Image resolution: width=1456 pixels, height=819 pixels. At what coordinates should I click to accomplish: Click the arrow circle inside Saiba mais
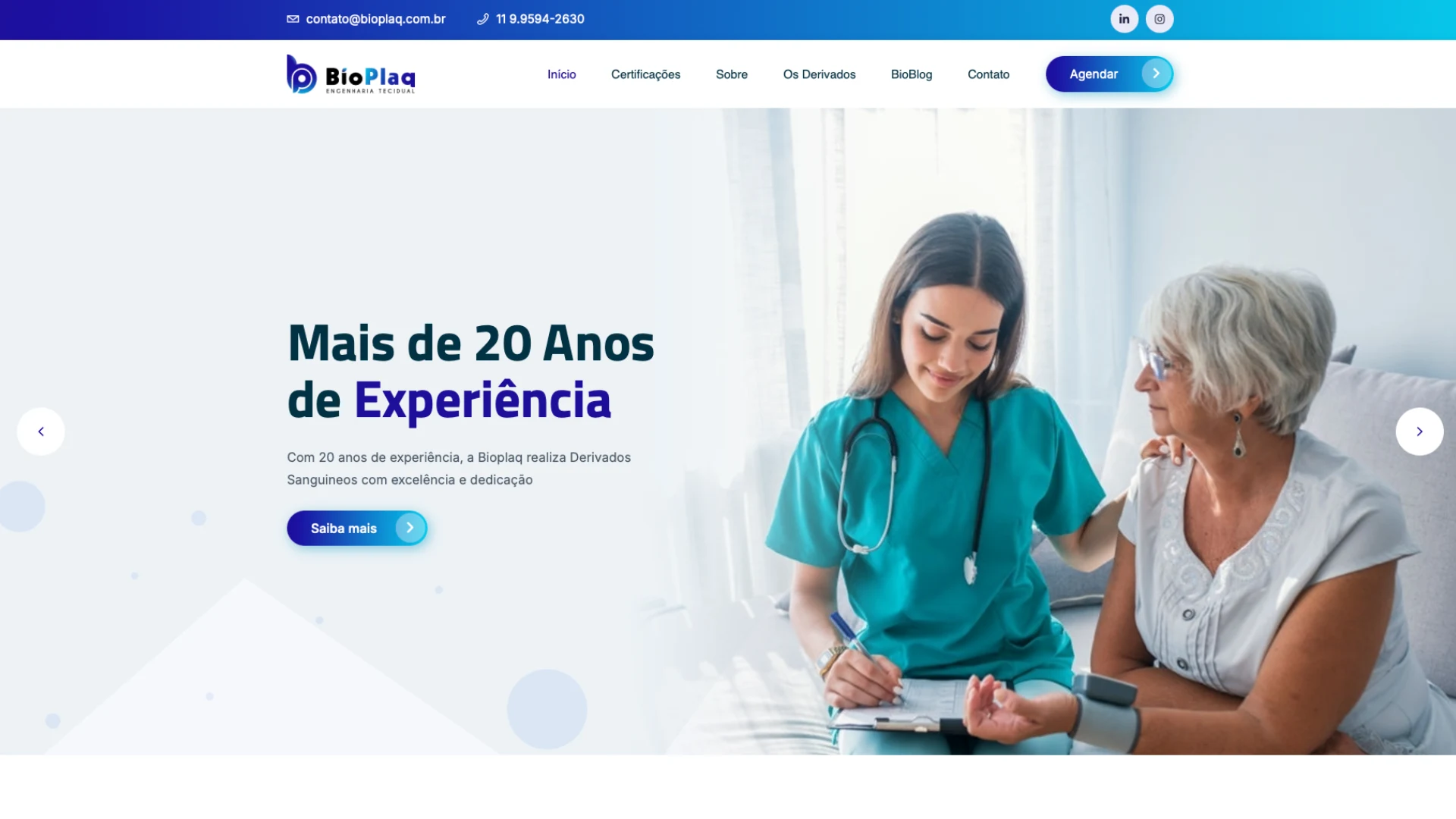(409, 528)
